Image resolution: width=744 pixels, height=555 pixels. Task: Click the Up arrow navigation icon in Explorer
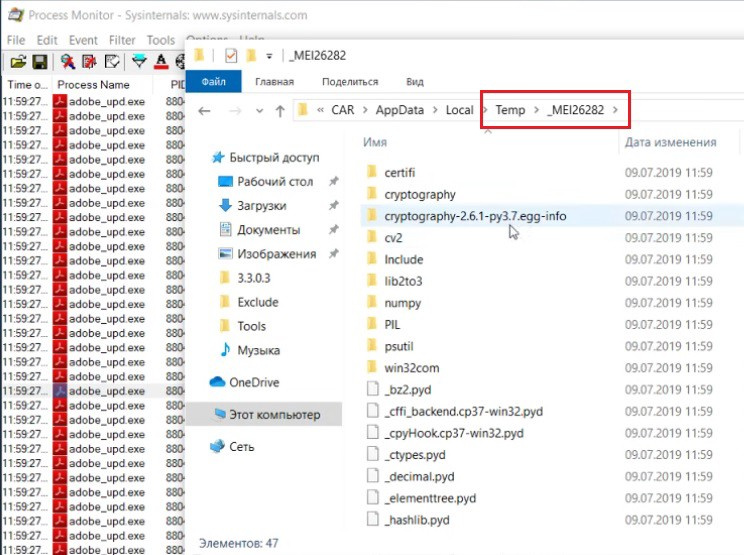(x=280, y=110)
